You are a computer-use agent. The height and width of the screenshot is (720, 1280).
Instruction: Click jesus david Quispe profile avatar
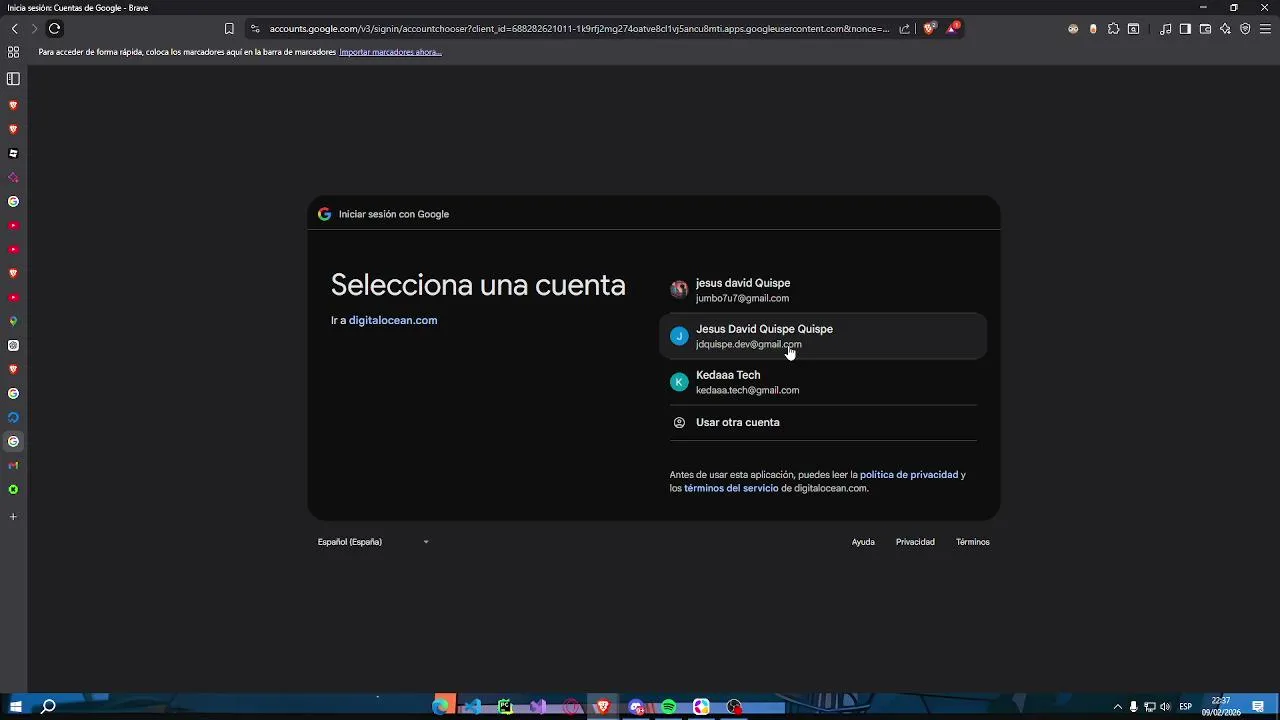tap(679, 290)
